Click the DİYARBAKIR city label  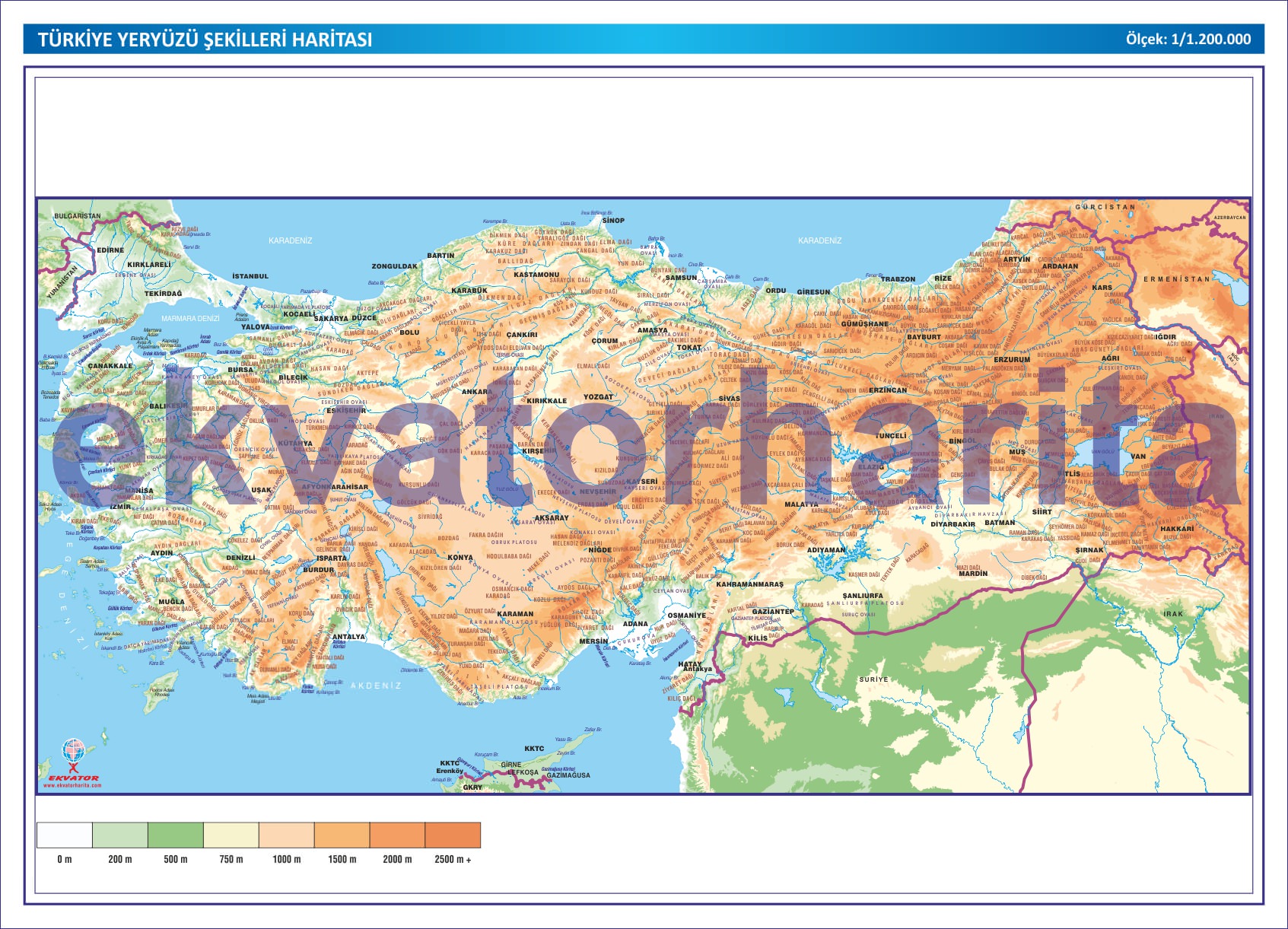click(953, 523)
